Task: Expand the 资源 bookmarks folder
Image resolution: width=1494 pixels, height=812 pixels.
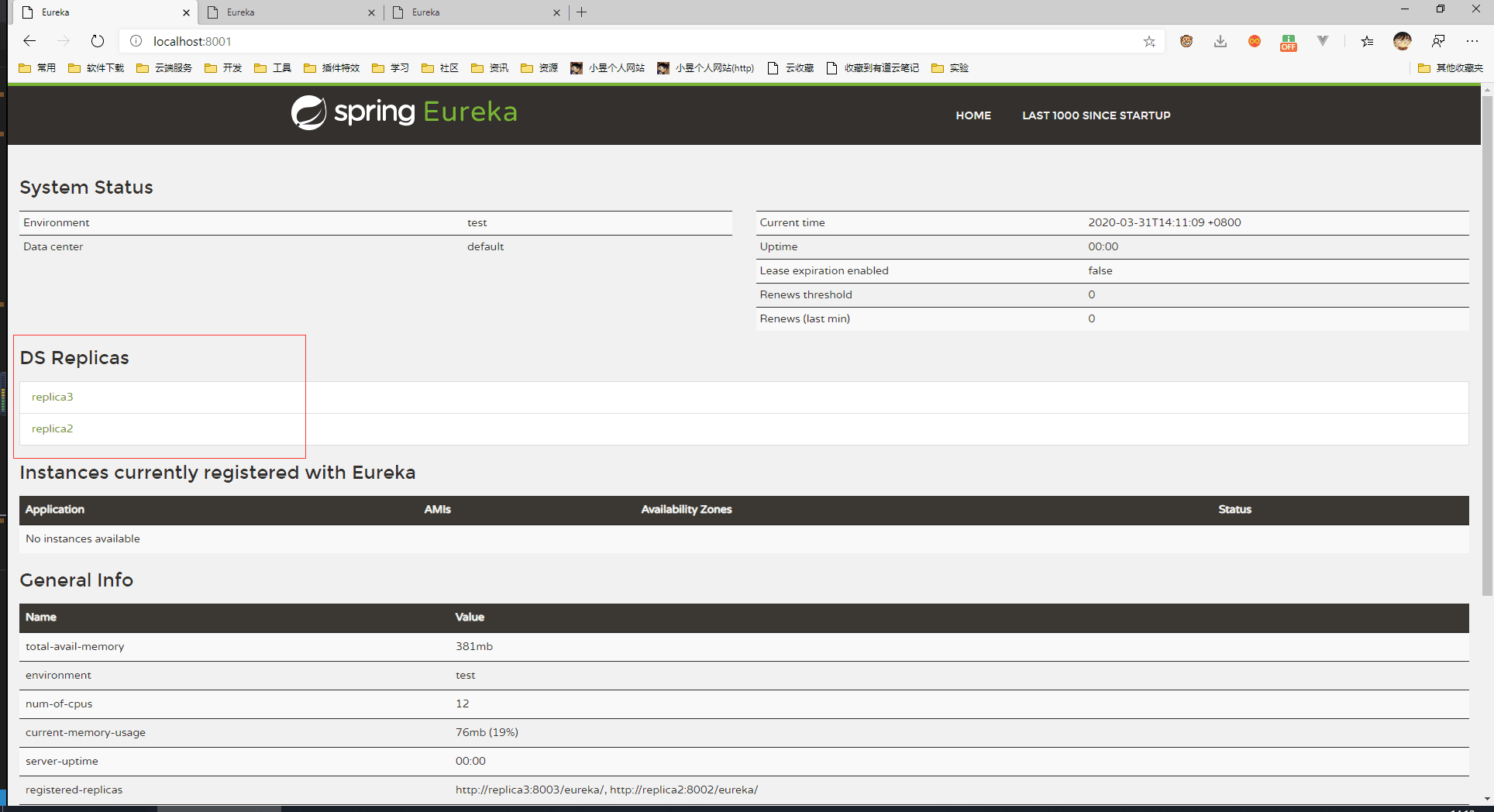Action: point(539,68)
